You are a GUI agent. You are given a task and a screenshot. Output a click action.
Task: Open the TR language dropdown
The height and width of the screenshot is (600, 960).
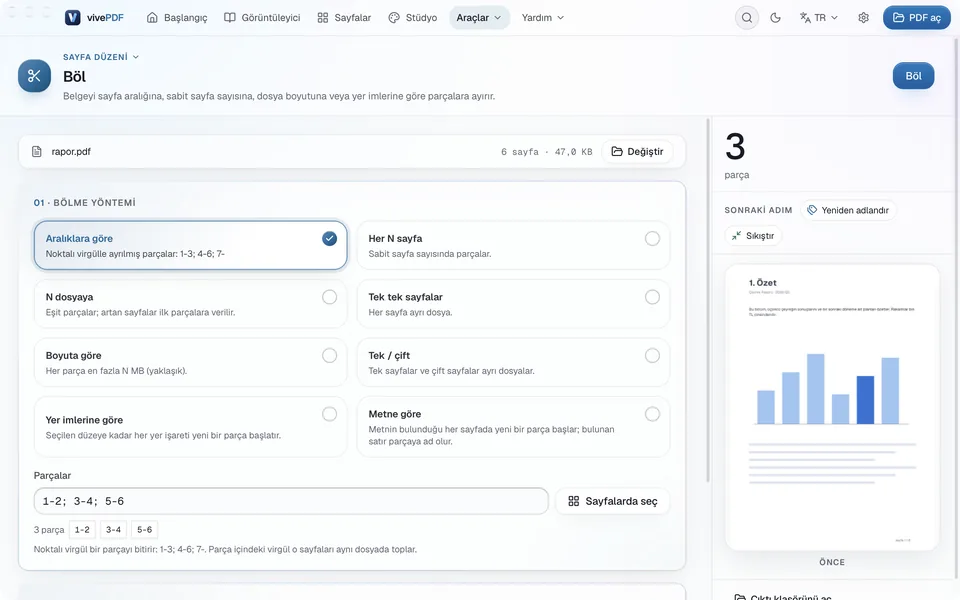click(819, 18)
